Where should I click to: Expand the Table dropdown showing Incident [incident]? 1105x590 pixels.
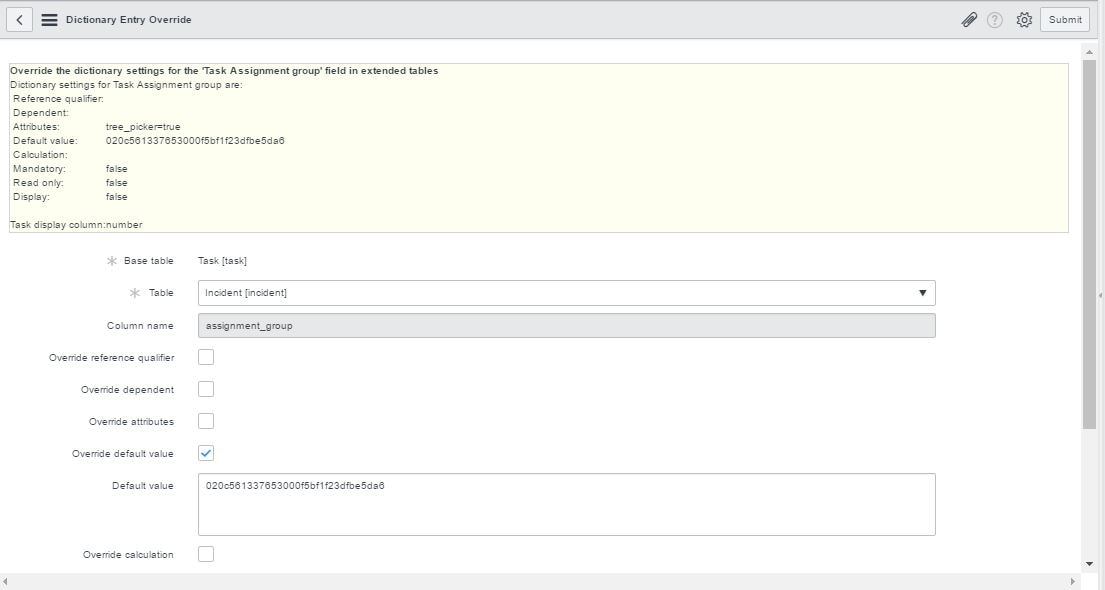567,293
